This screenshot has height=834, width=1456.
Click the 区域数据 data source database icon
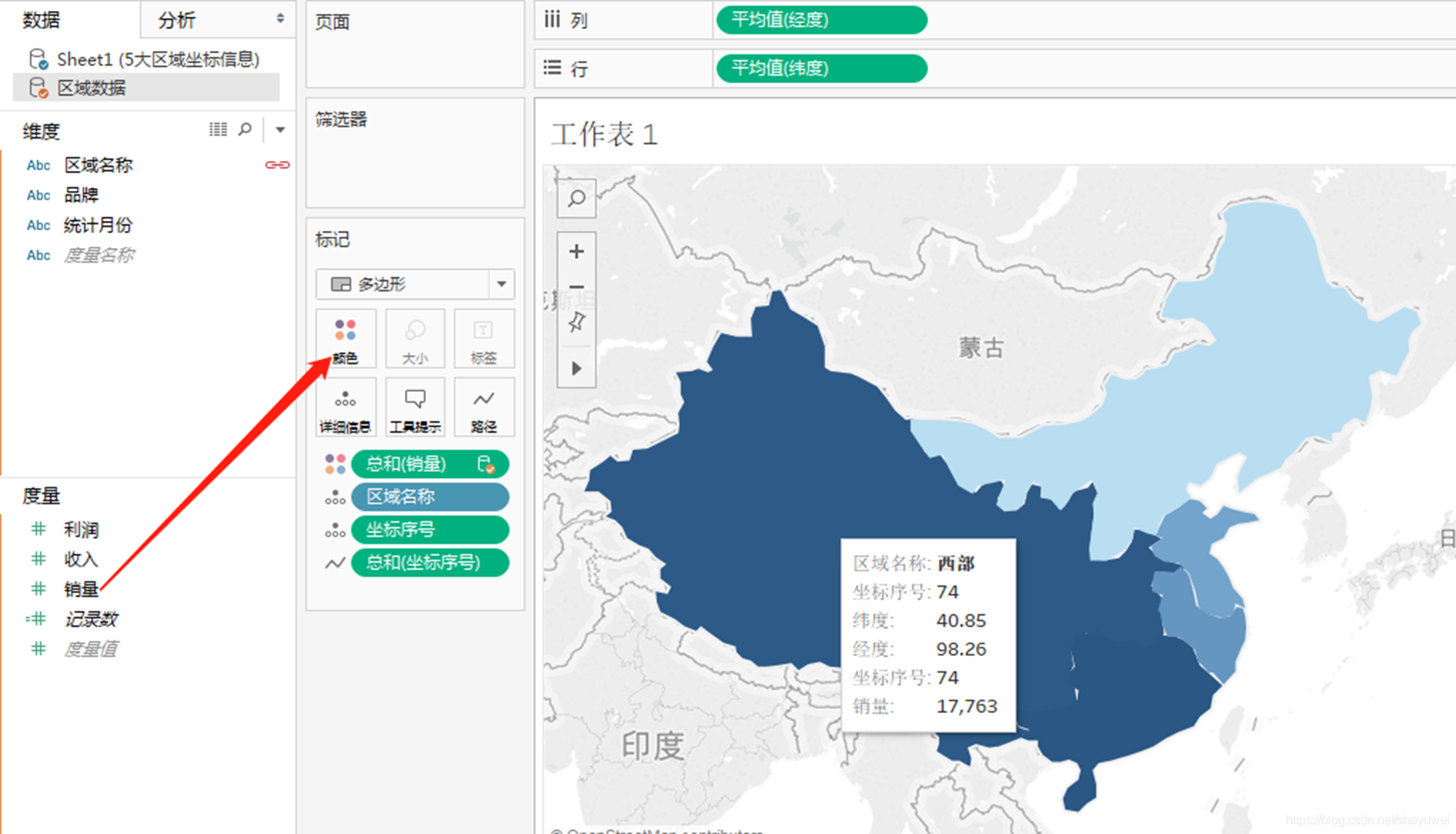click(x=38, y=89)
